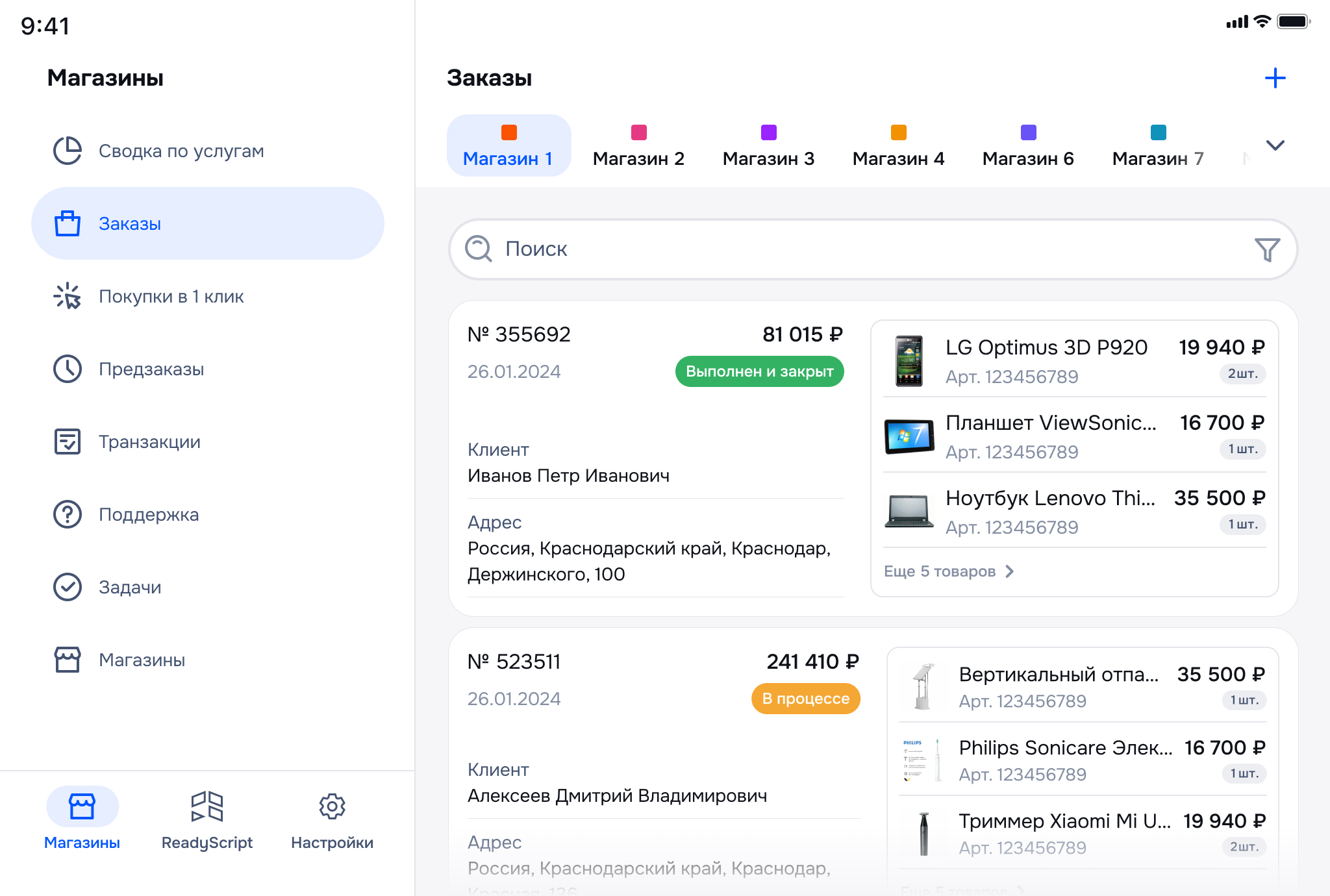Switch to Магазин 7 tab
This screenshot has height=896, width=1330.
click(x=1159, y=145)
